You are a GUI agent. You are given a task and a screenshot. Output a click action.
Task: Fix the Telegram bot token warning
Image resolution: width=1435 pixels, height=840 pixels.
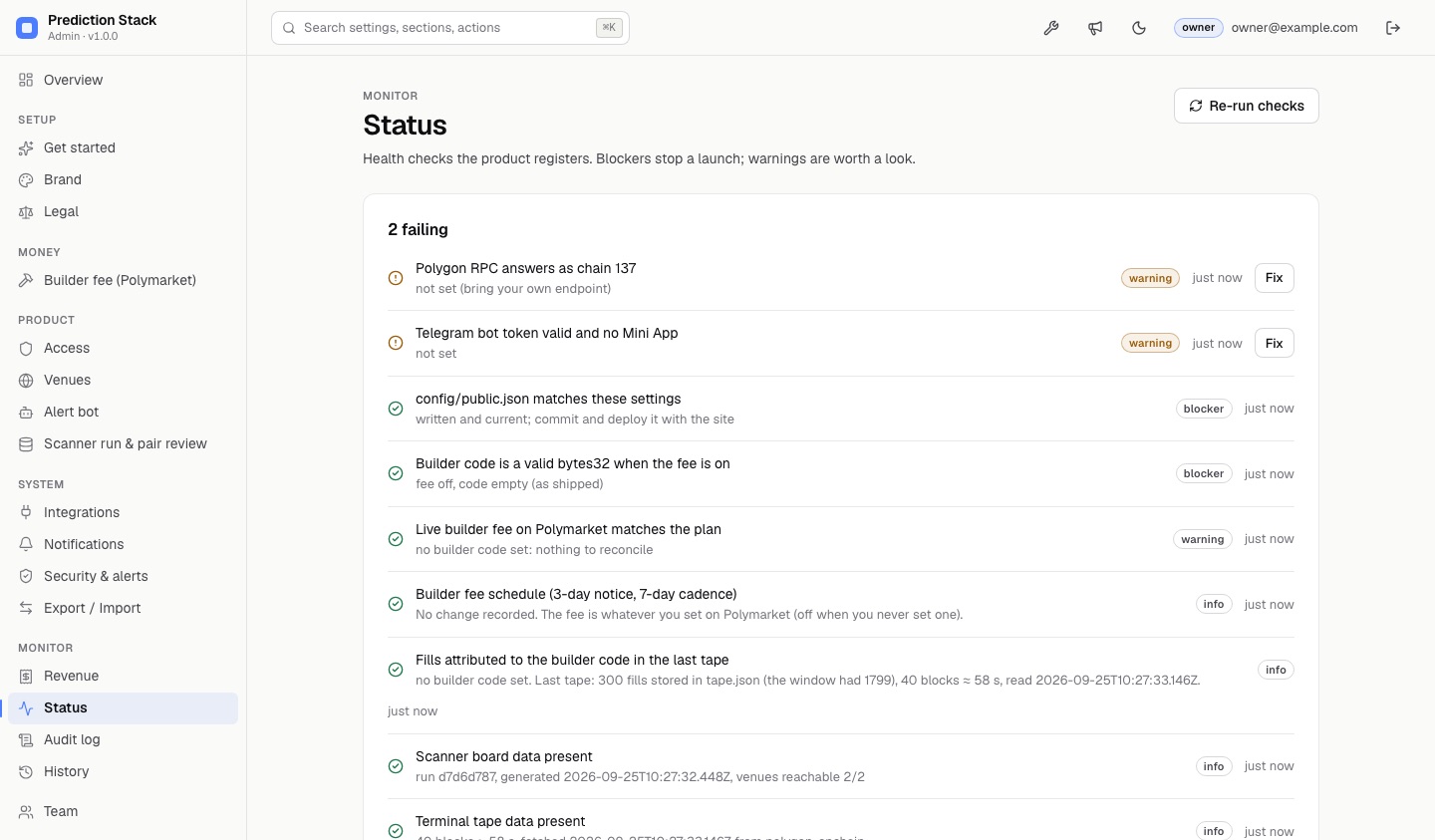point(1274,343)
